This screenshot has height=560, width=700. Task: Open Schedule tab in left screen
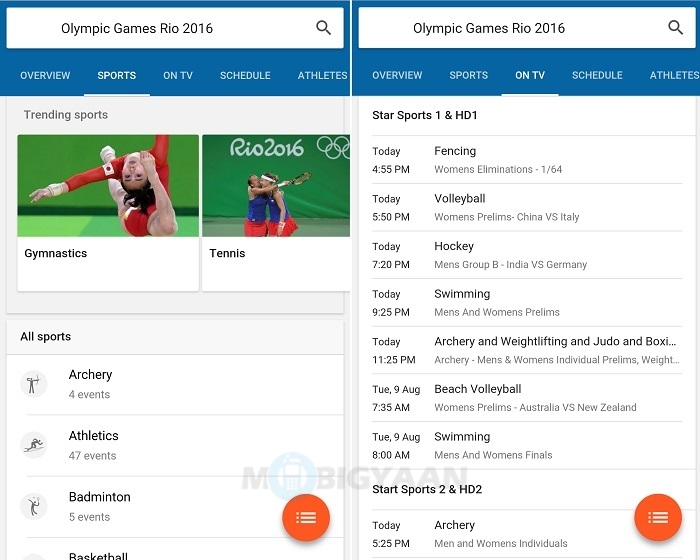click(245, 75)
